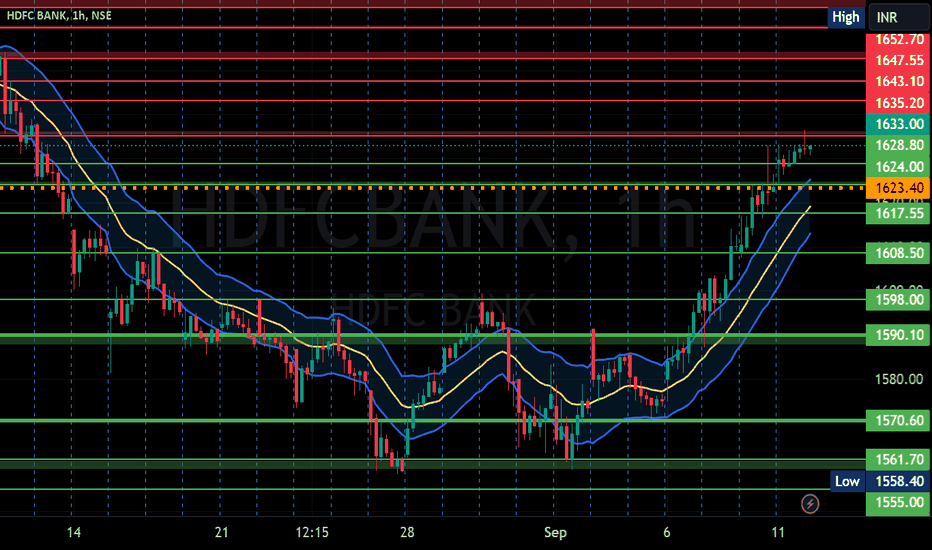Click the 1617.55 support price label
932x550 pixels.
pyautogui.click(x=899, y=213)
